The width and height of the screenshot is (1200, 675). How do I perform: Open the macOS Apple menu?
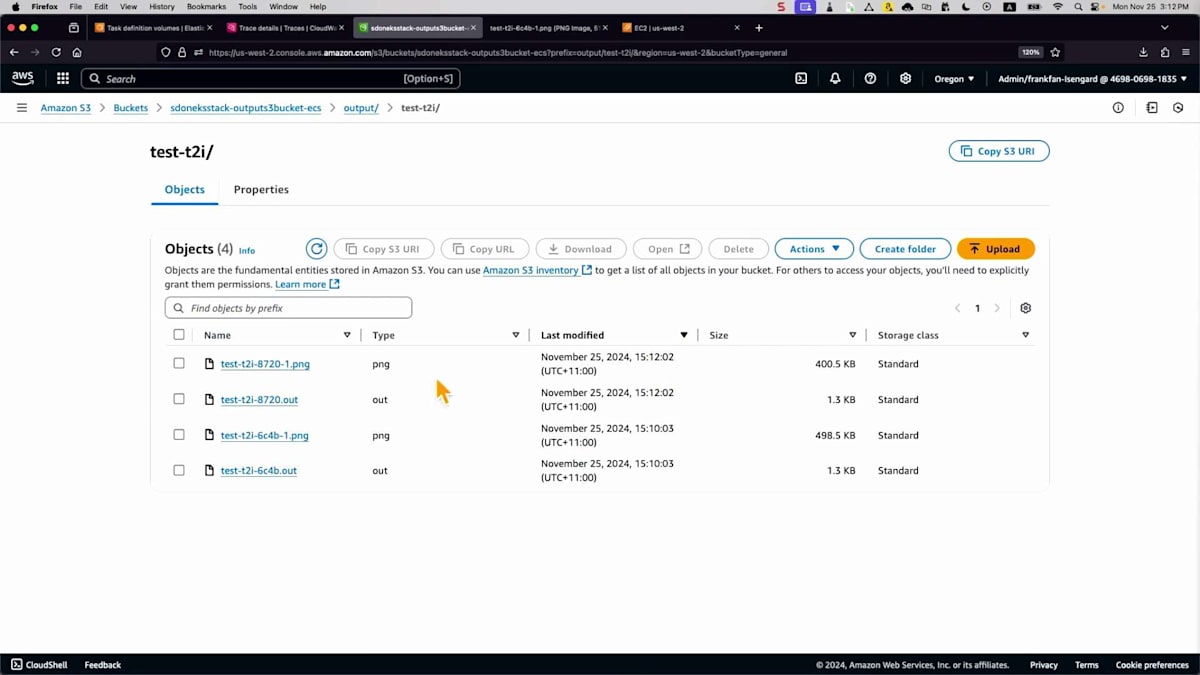(15, 7)
